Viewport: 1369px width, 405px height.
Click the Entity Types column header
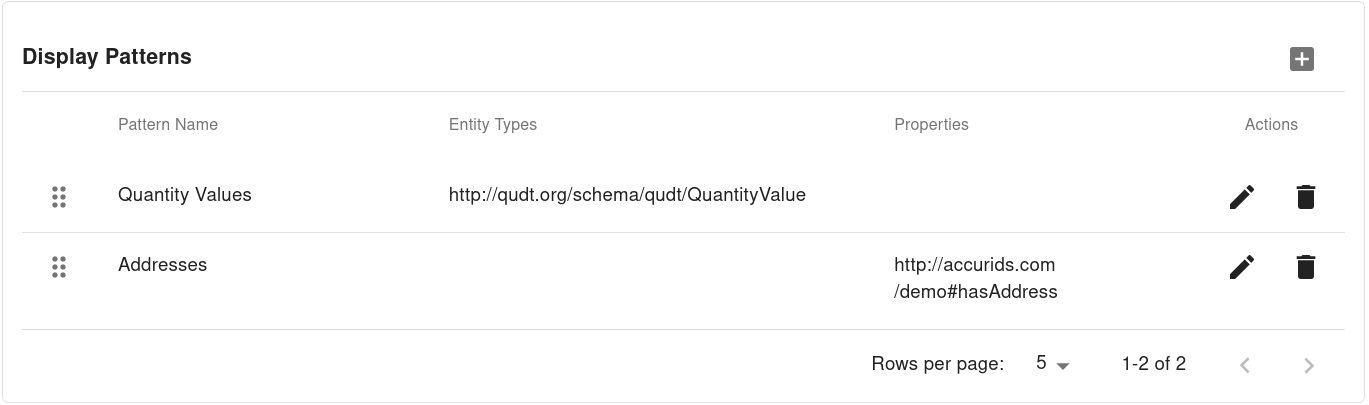coord(493,125)
